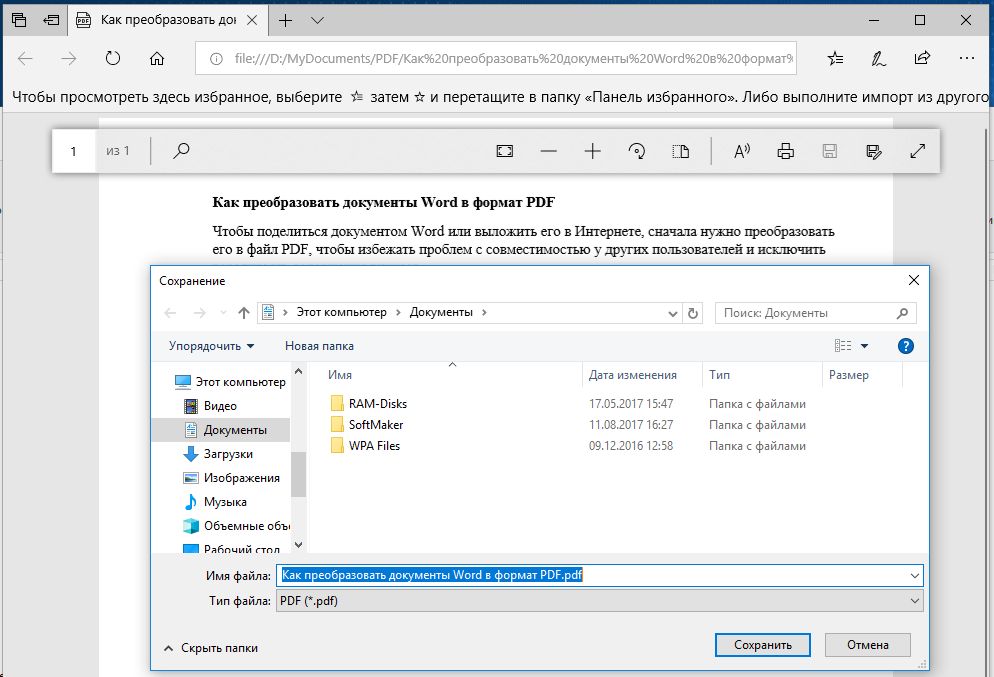Viewport: 994px width, 677px height.
Task: Share this page from Edge toolbar
Action: (923, 58)
